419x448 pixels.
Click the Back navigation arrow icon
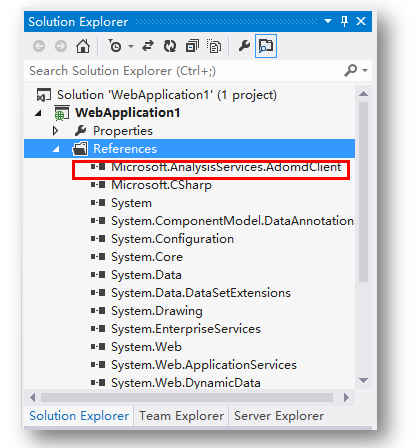click(39, 46)
